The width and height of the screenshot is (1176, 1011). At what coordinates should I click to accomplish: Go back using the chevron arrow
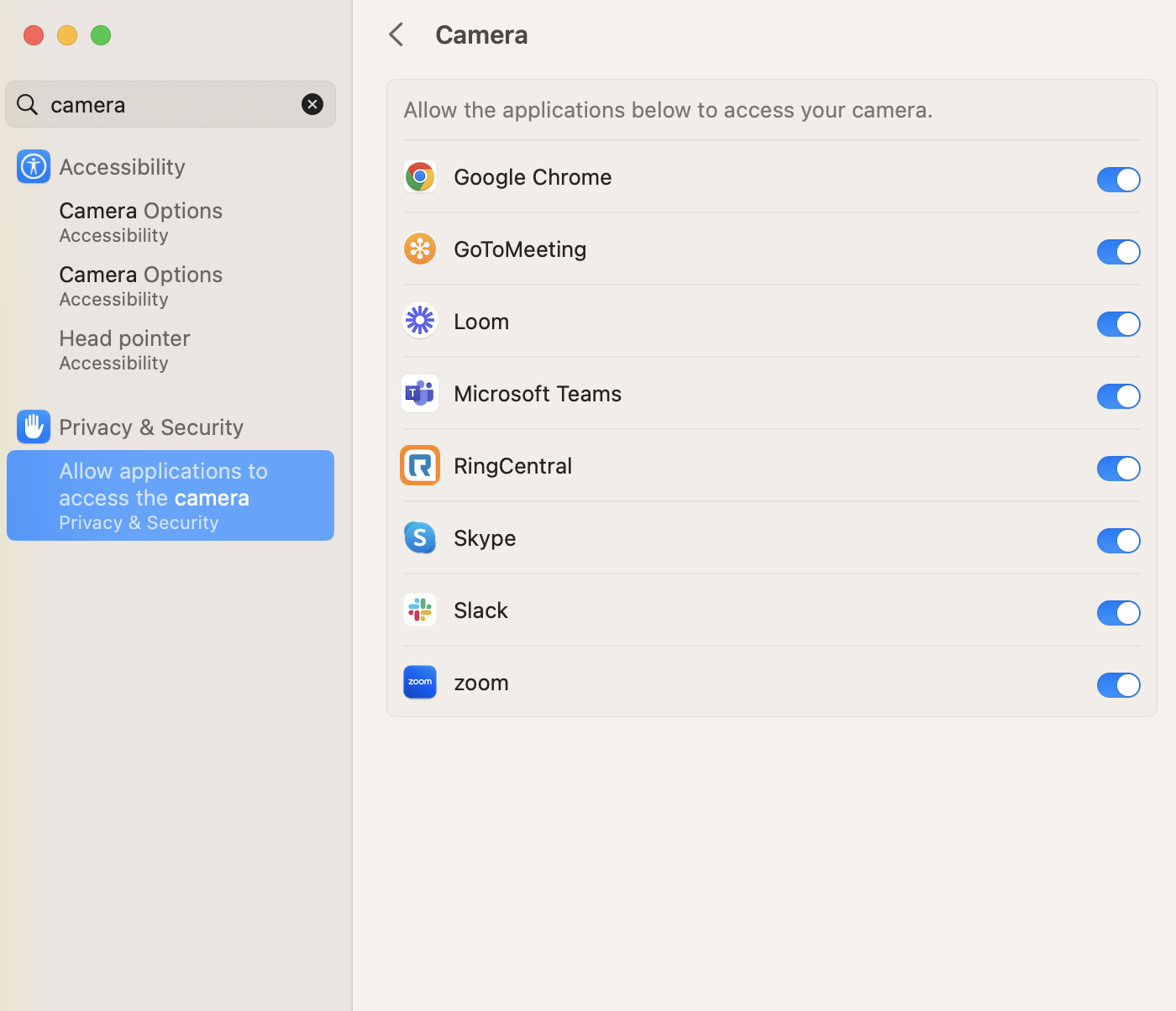tap(396, 34)
